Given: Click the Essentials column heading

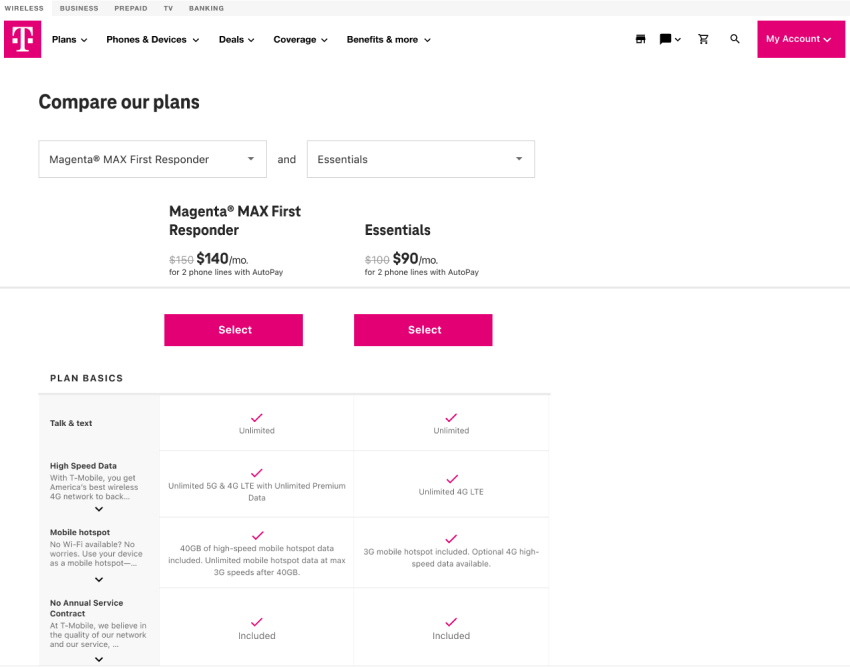Looking at the screenshot, I should pyautogui.click(x=397, y=230).
